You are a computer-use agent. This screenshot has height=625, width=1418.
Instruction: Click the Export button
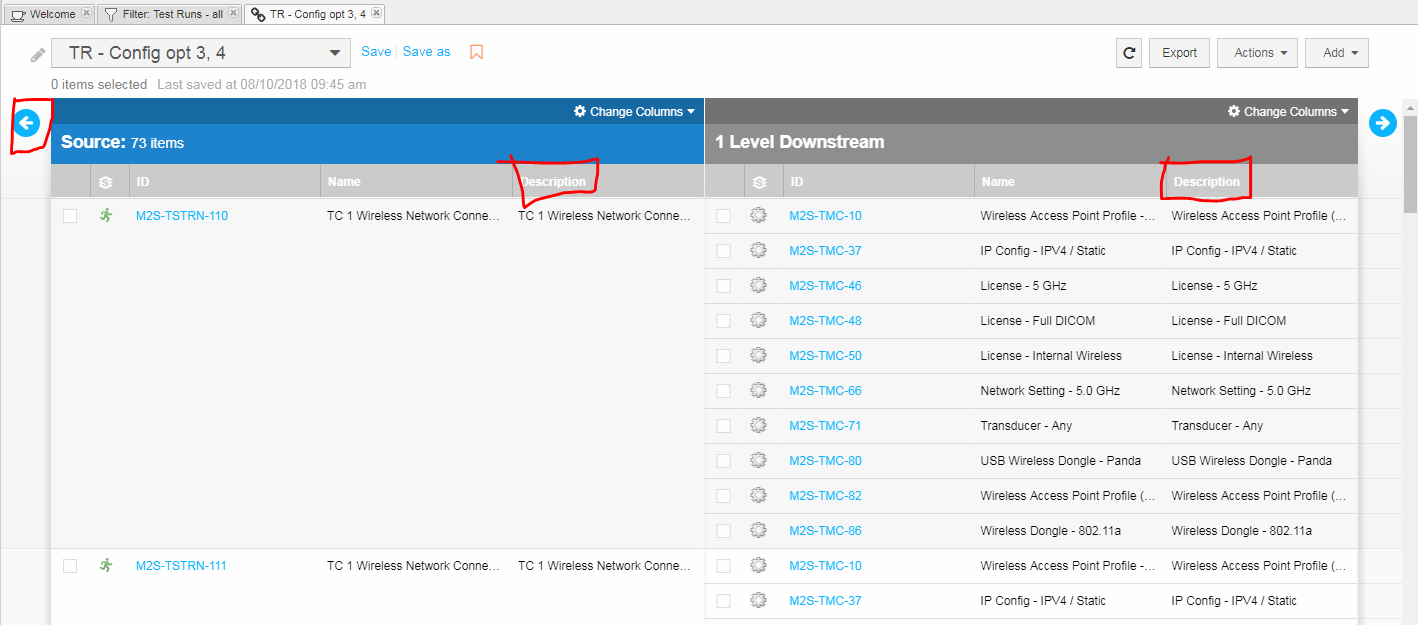[x=1180, y=53]
